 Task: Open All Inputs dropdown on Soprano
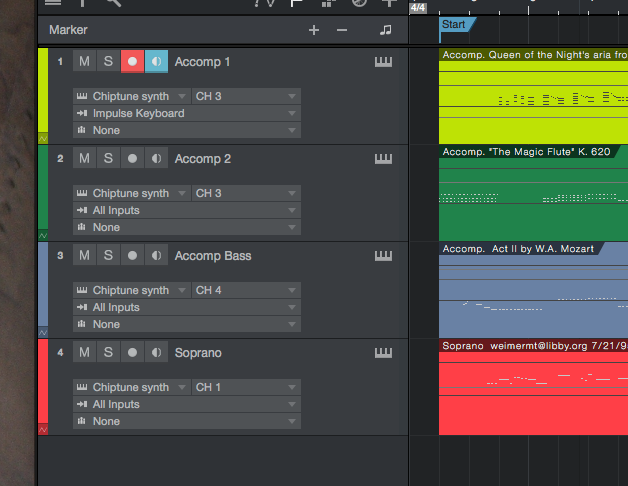point(187,404)
